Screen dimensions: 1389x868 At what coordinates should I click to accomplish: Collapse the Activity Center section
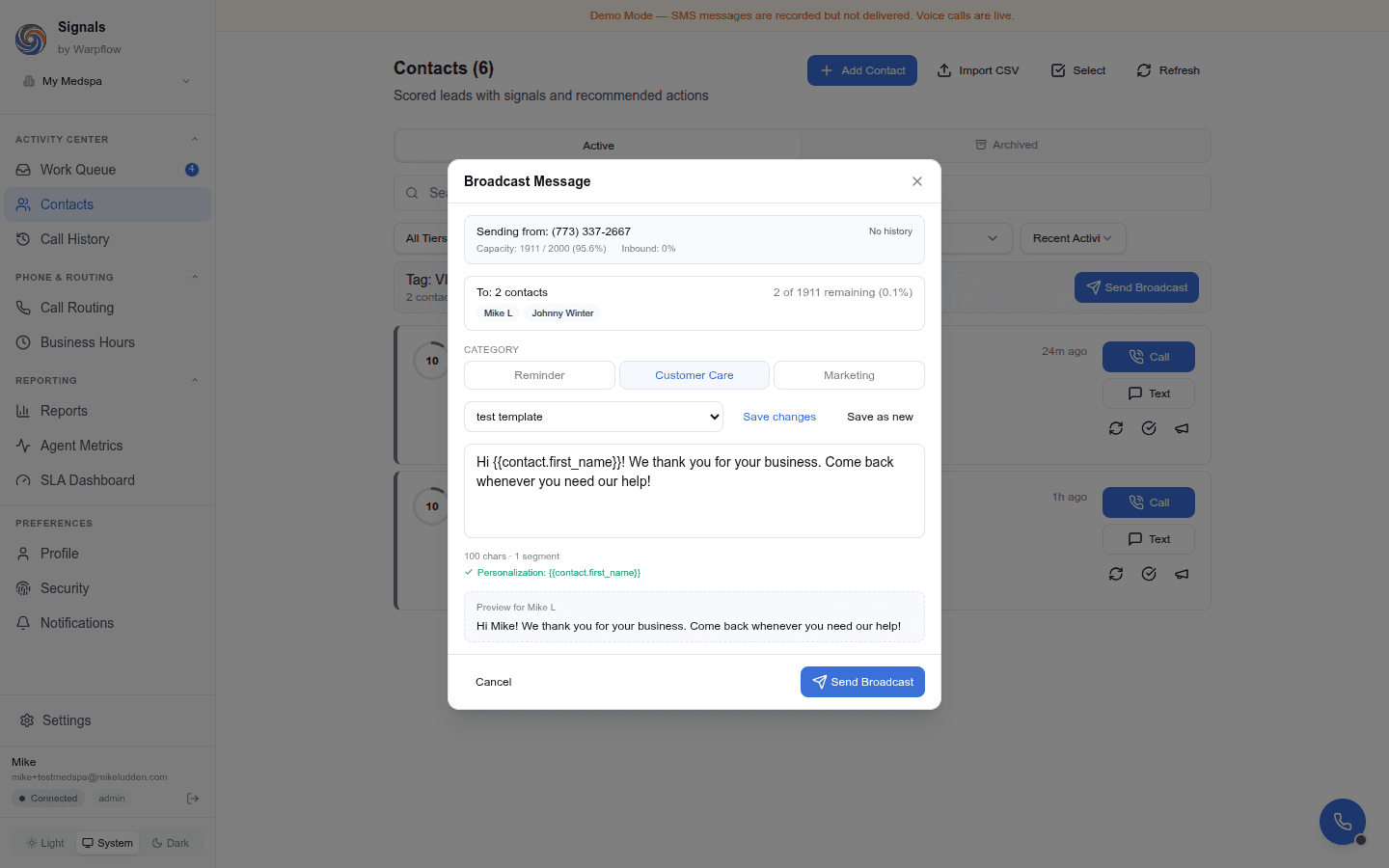click(194, 138)
